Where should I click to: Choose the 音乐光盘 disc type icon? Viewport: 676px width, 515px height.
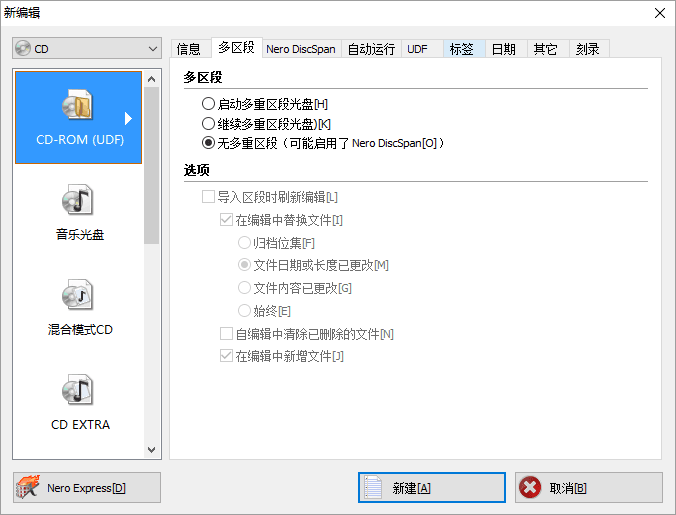pos(77,200)
